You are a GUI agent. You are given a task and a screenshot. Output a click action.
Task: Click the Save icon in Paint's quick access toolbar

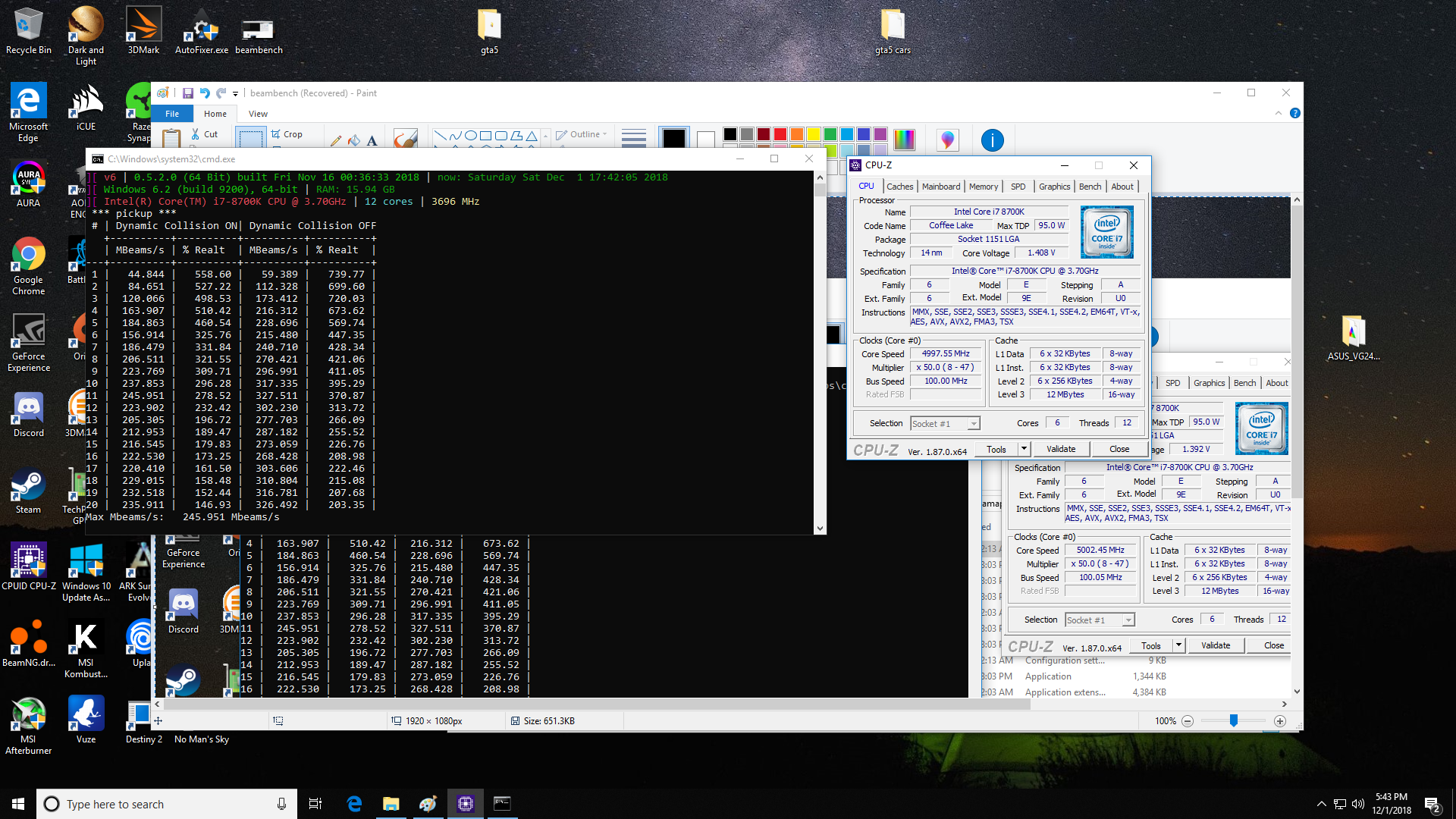[187, 93]
